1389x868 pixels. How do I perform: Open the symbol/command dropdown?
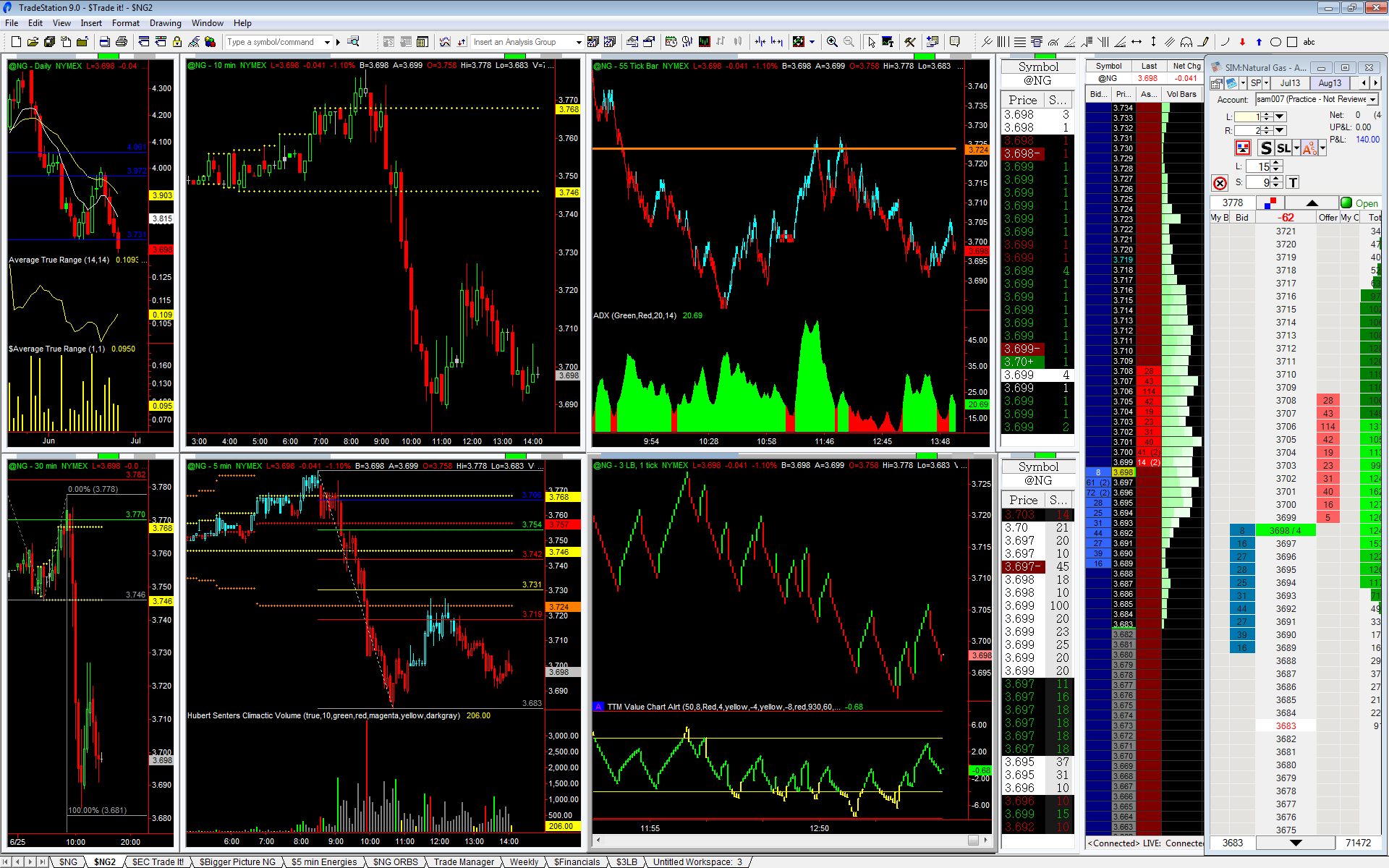pos(327,42)
